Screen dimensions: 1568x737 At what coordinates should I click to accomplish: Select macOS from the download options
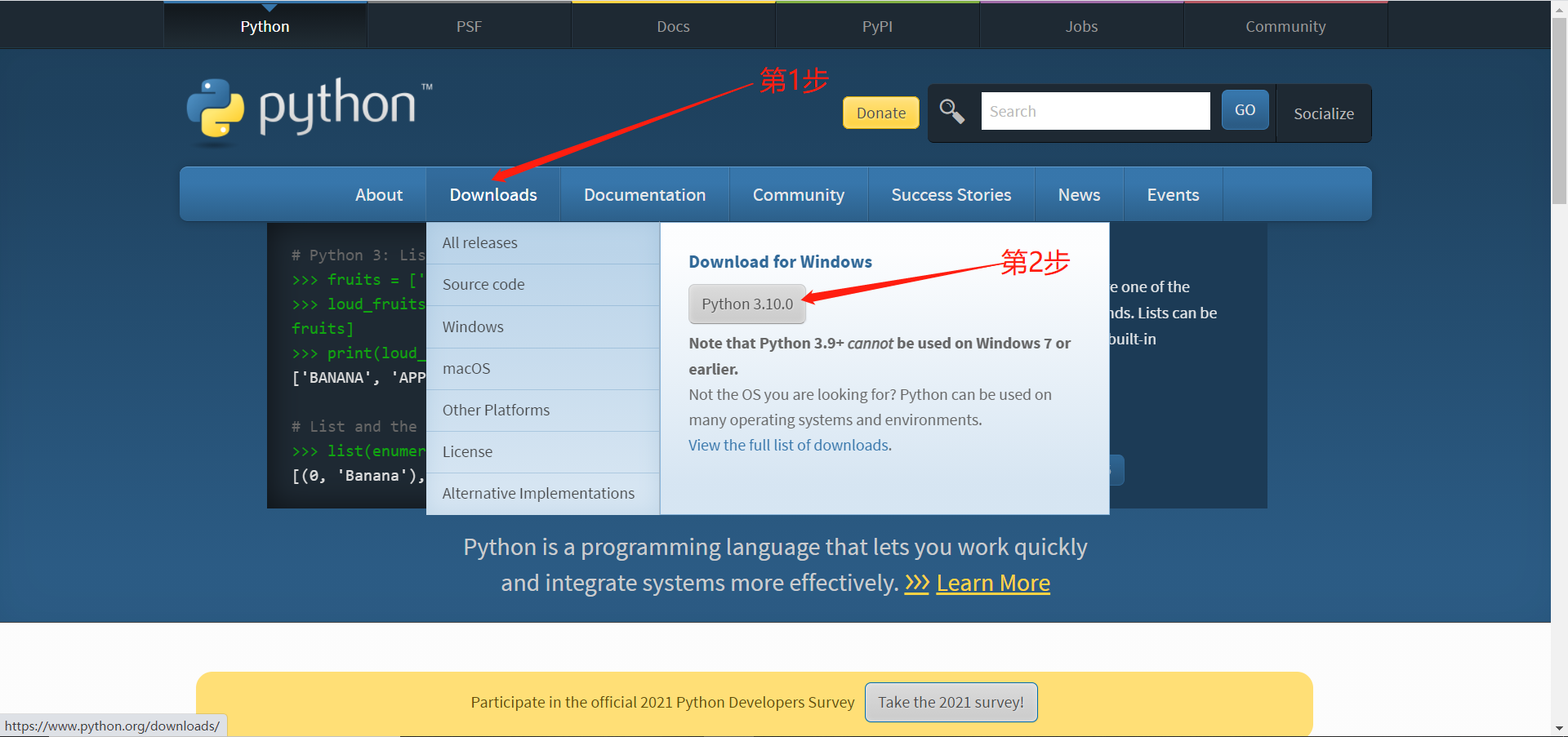point(466,368)
